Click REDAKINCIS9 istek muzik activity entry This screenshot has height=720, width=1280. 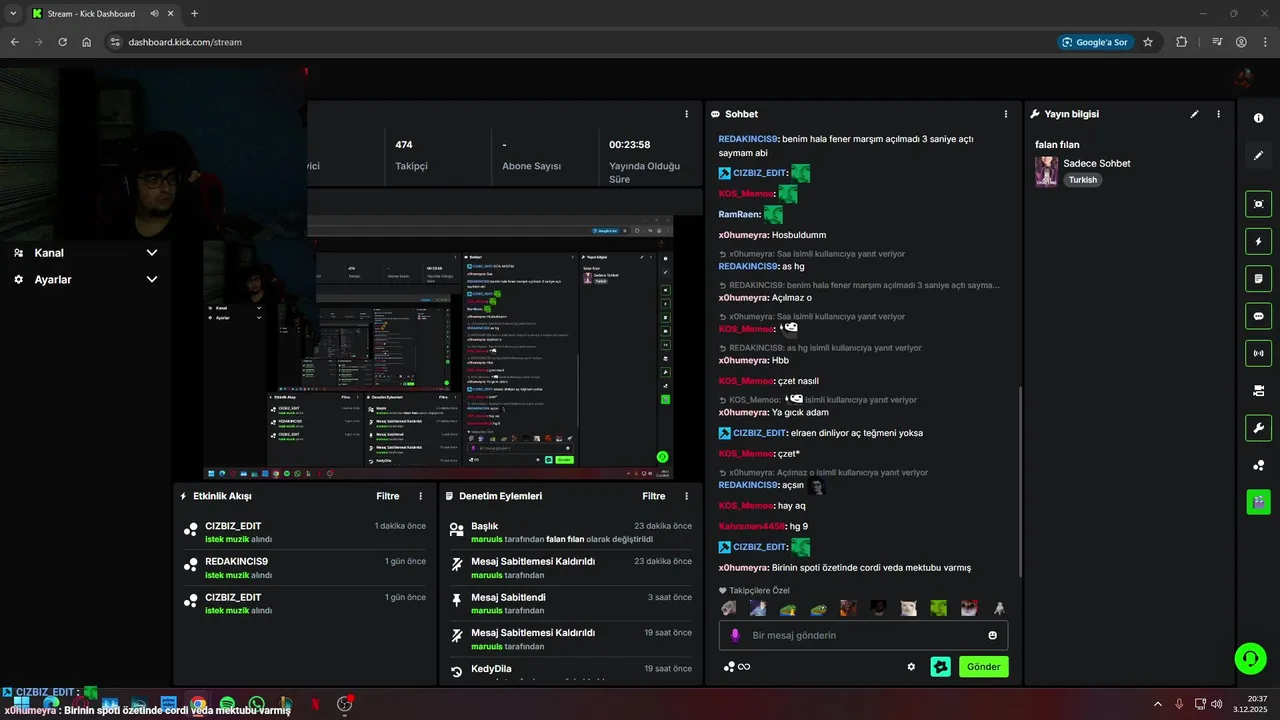click(x=305, y=568)
